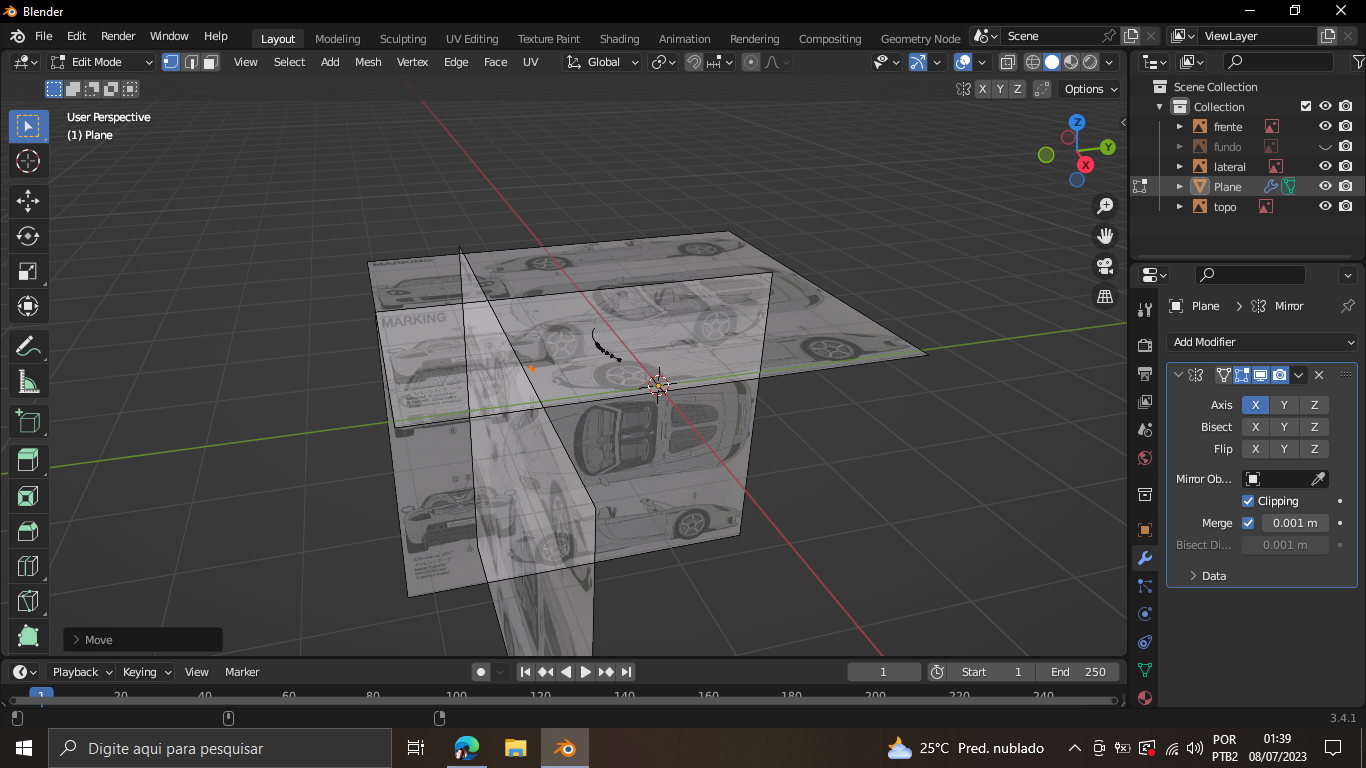Click the Windows taskbar search box

(219, 748)
